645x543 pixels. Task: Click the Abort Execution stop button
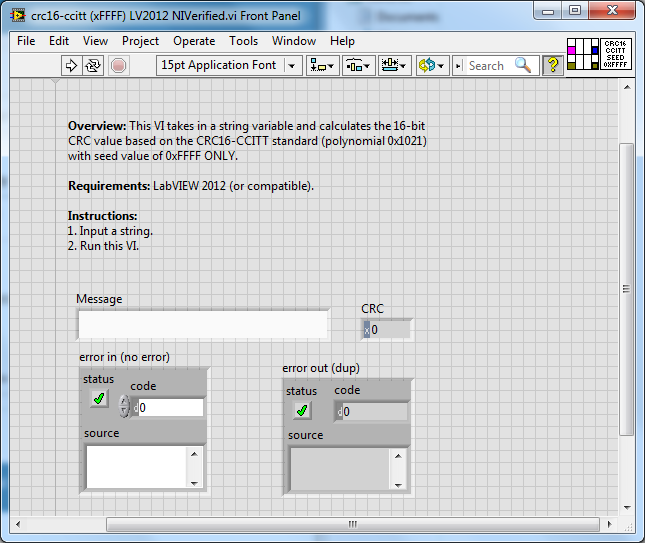point(119,65)
